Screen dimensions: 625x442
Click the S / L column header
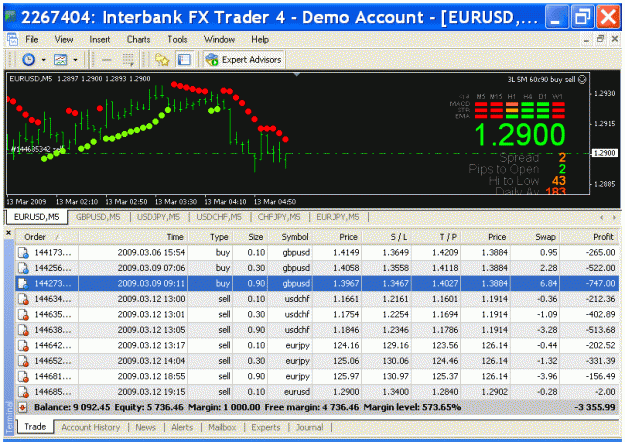387,237
